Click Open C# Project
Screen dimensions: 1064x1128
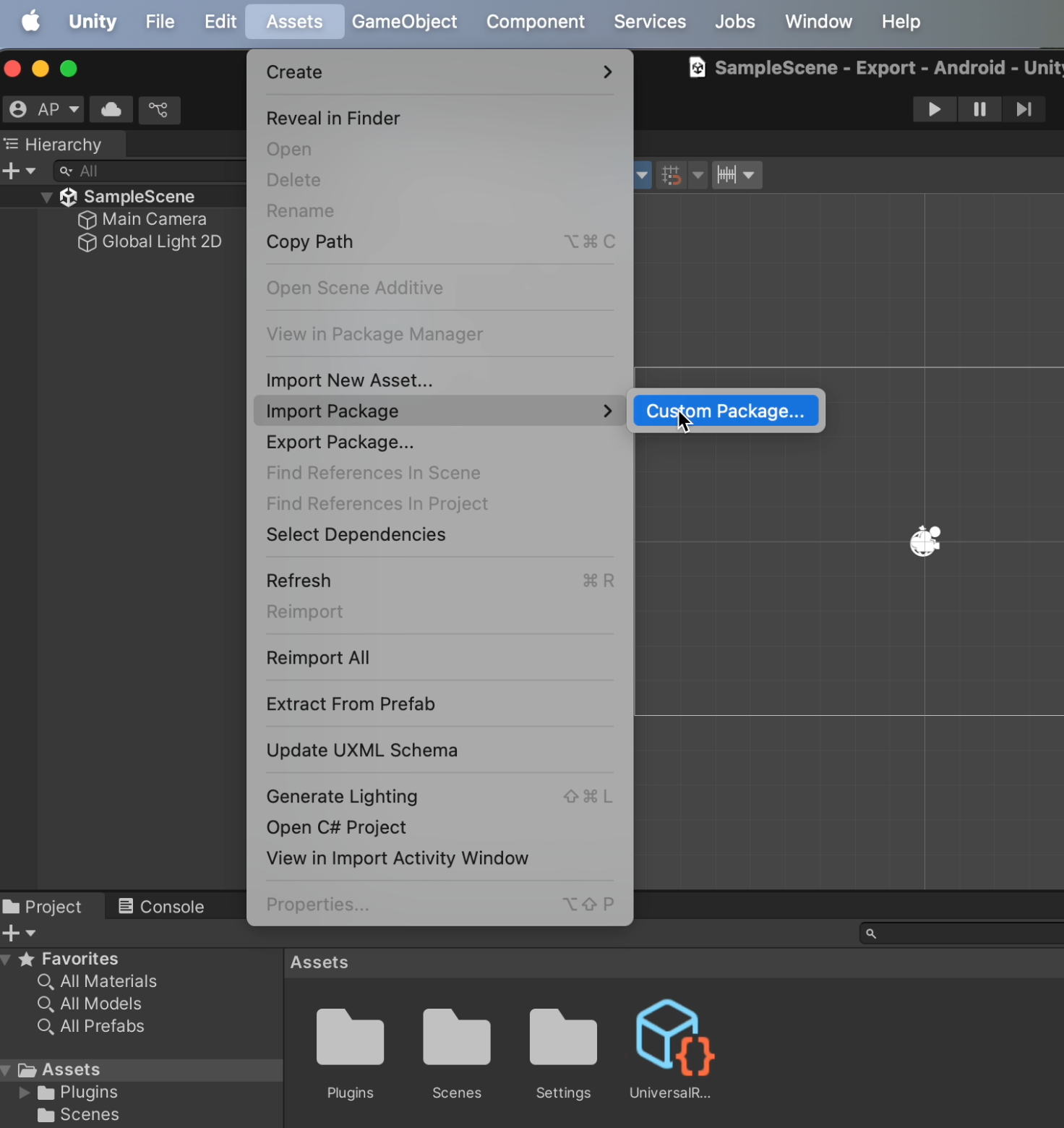(x=439, y=827)
